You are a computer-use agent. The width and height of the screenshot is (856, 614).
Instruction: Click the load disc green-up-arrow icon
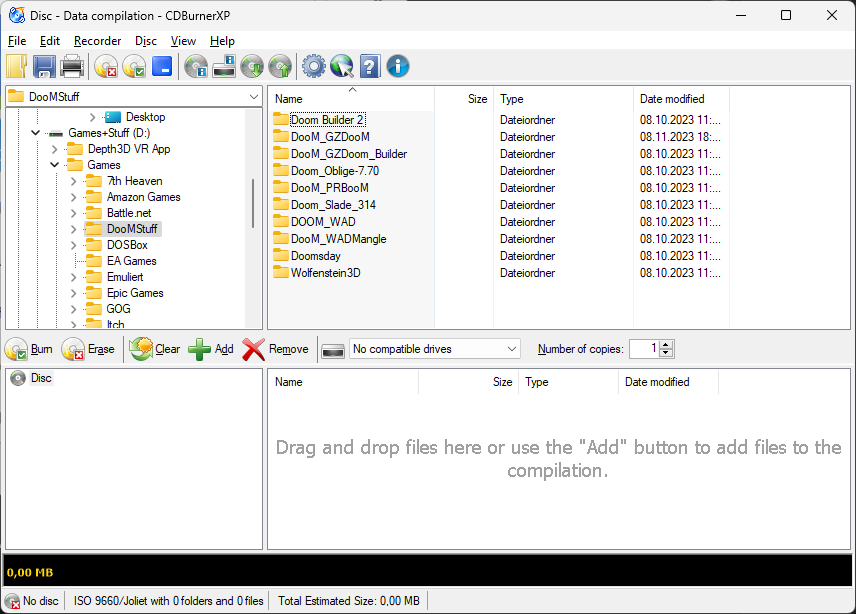pos(280,67)
